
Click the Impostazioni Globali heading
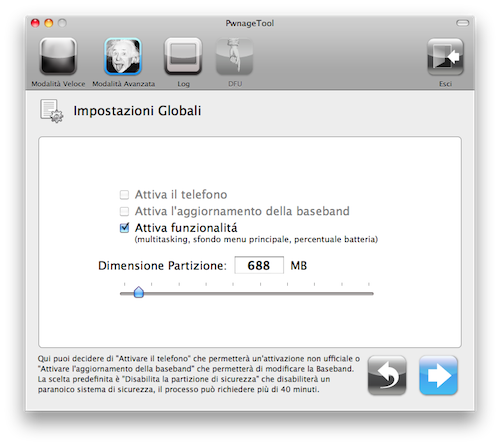(x=137, y=111)
